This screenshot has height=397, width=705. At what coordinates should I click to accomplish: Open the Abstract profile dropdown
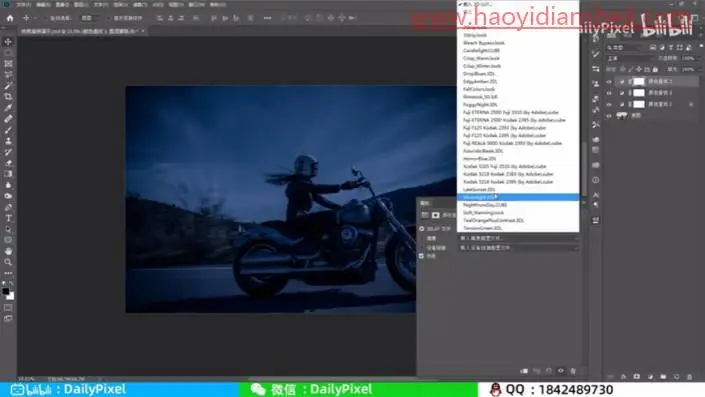coord(518,238)
